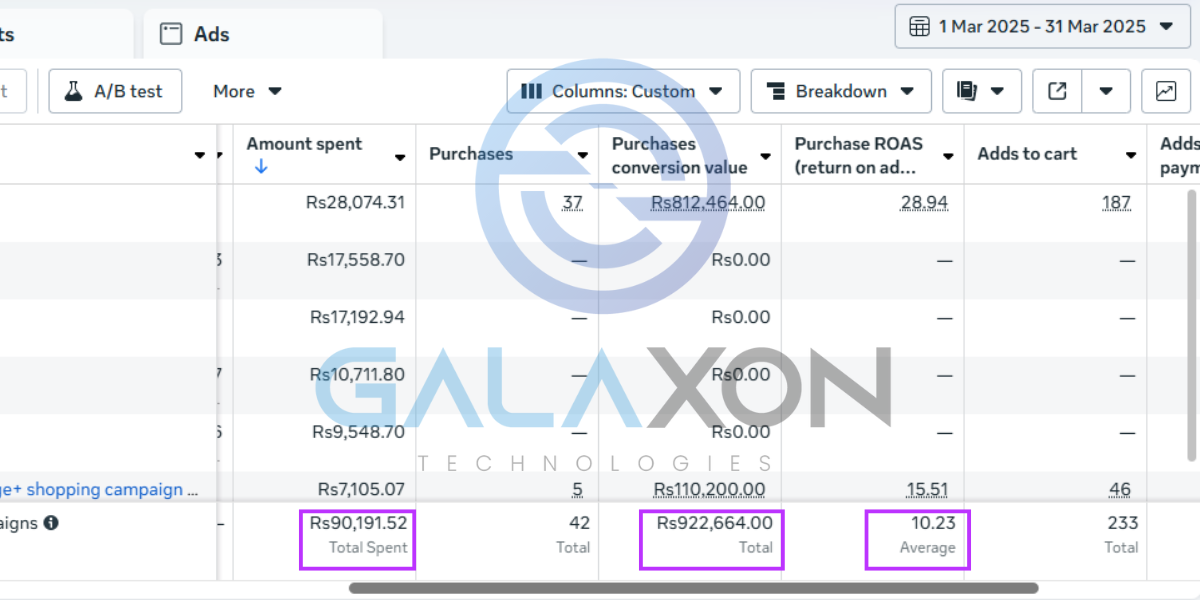The height and width of the screenshot is (600, 1200).
Task: Click amount spent value Rs17,558.70
Action: 356,260
